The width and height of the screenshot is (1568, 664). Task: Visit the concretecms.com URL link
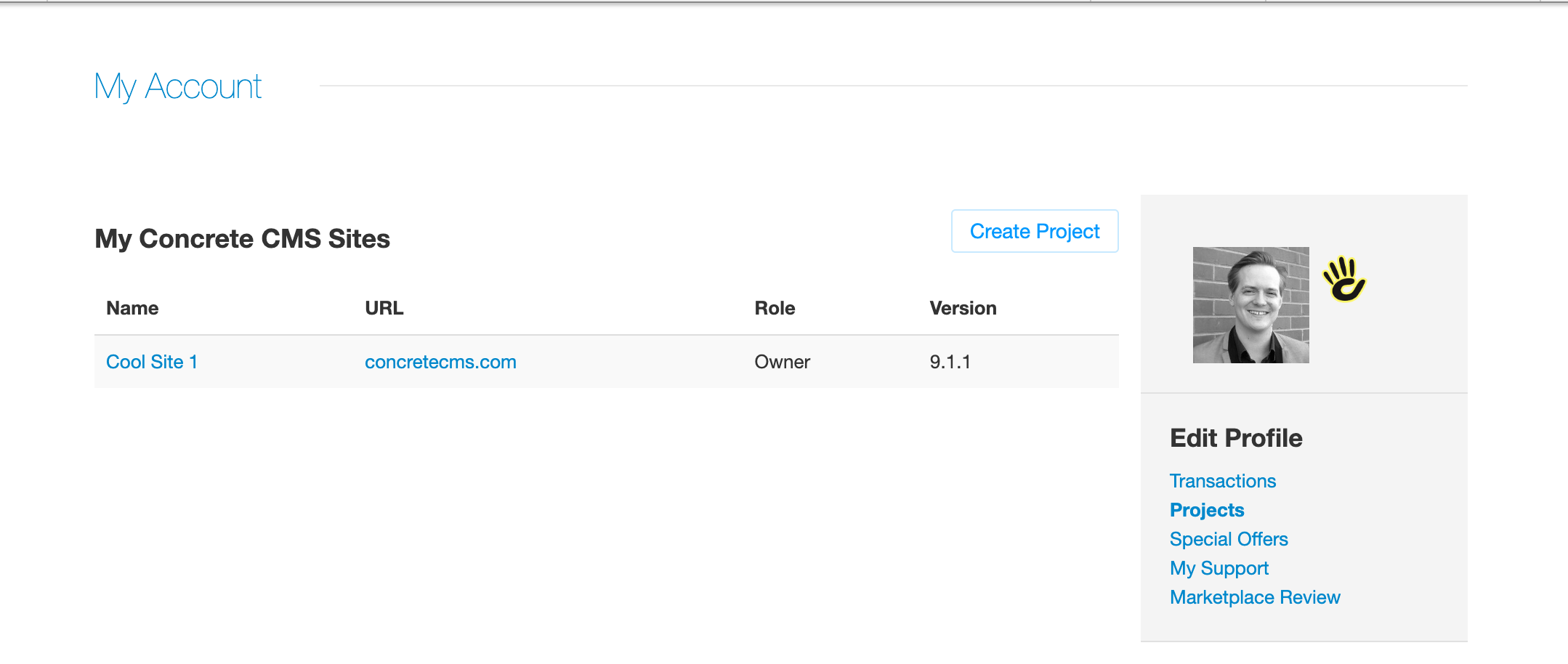pos(440,362)
